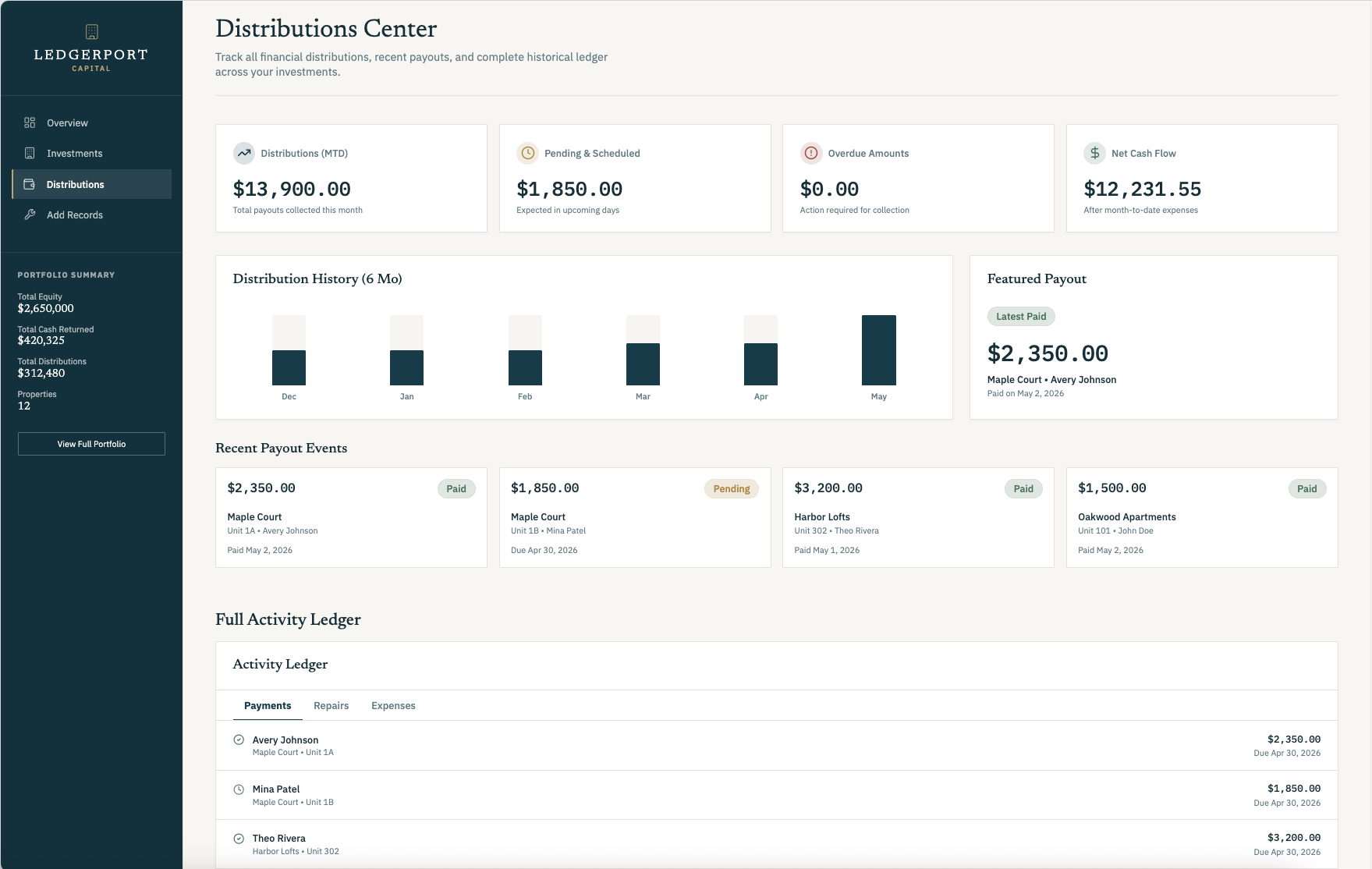Image resolution: width=1372 pixels, height=869 pixels.
Task: Select the Theo Rivera ledger row
Action: point(777,844)
